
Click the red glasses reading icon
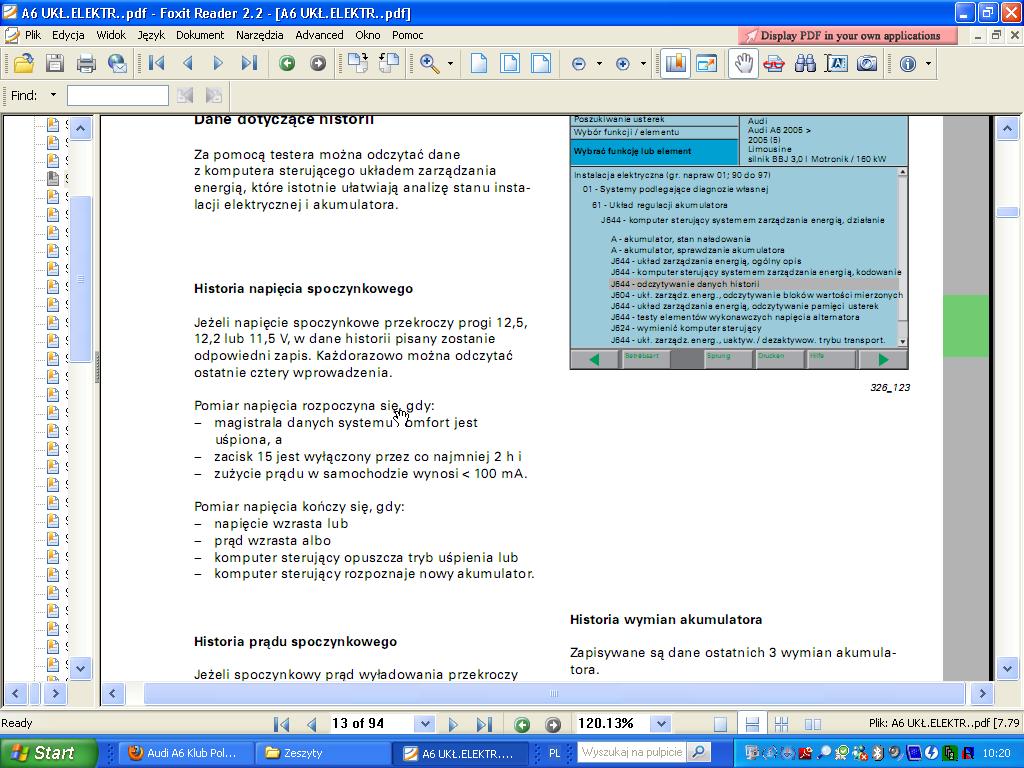point(775,63)
